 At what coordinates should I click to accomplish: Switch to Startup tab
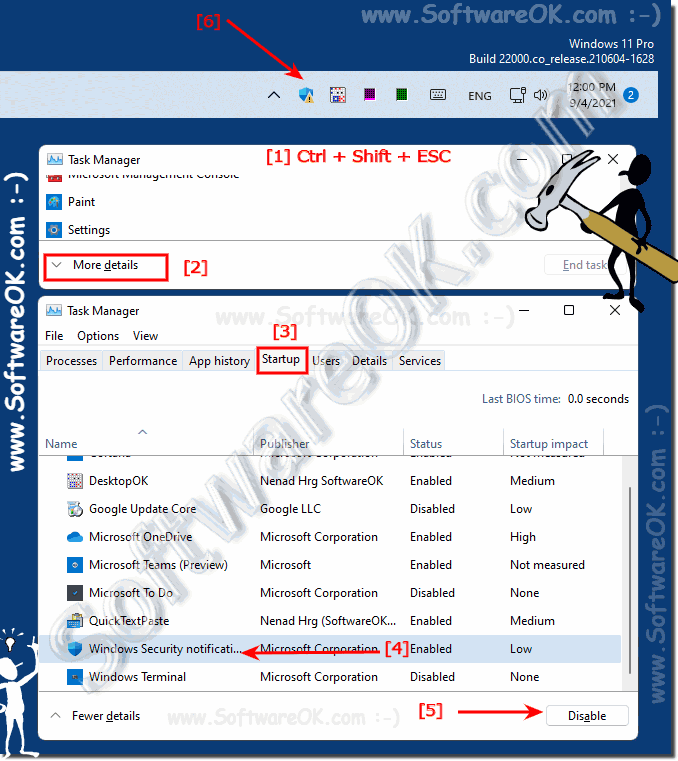tap(281, 360)
